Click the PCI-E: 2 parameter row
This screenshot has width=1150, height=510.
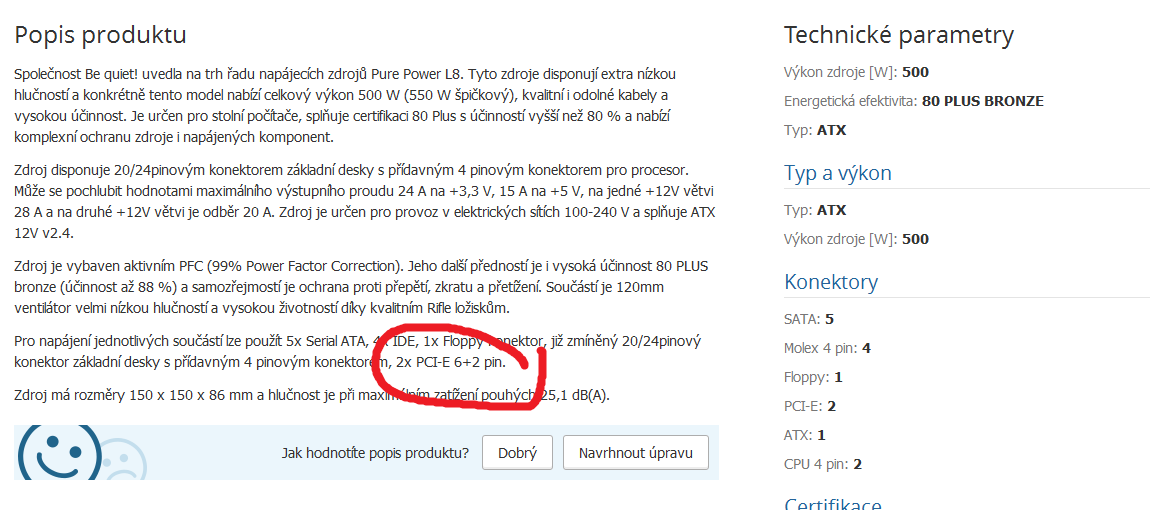(x=810, y=406)
